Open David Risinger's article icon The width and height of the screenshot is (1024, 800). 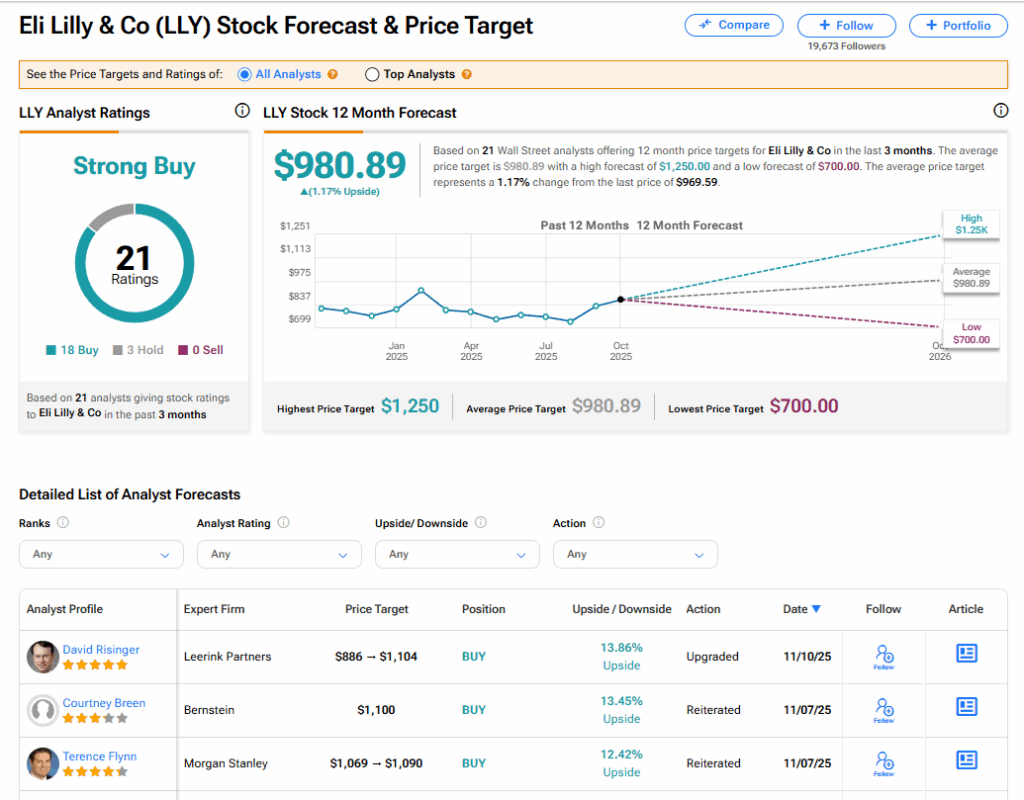pos(966,654)
